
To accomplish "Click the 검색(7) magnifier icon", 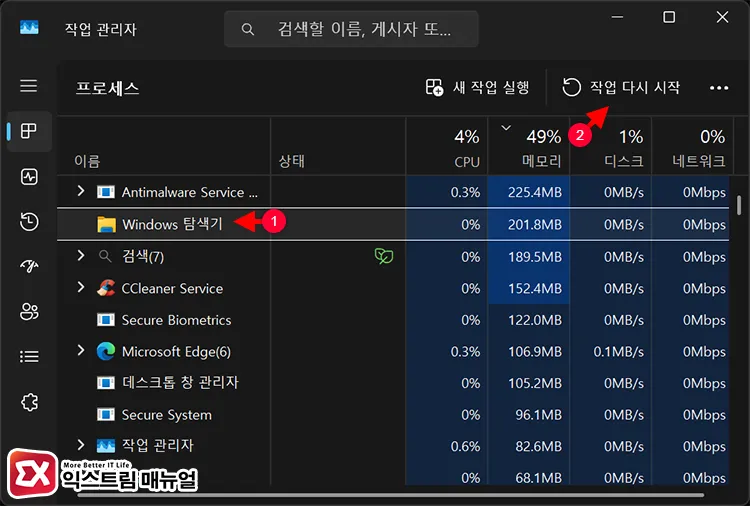I will [104, 256].
